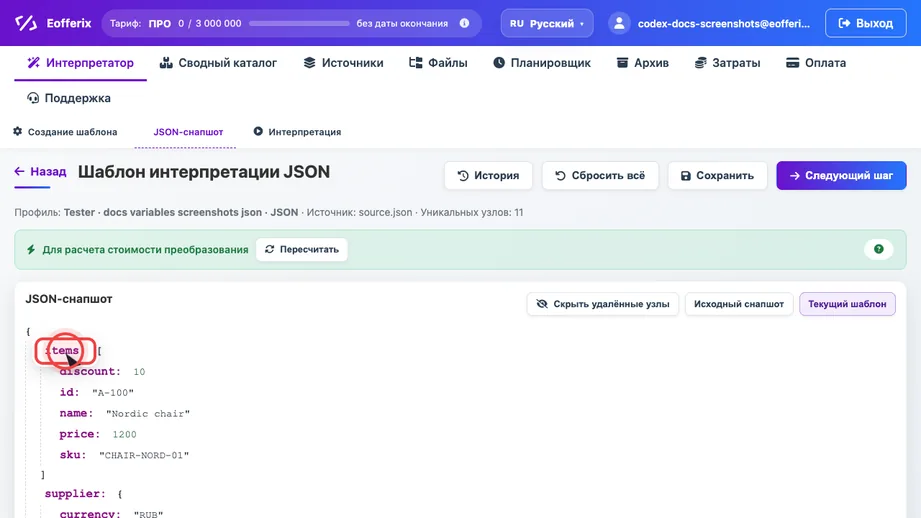This screenshot has height=518, width=921.
Task: Open the Затраты tab
Action: (727, 63)
